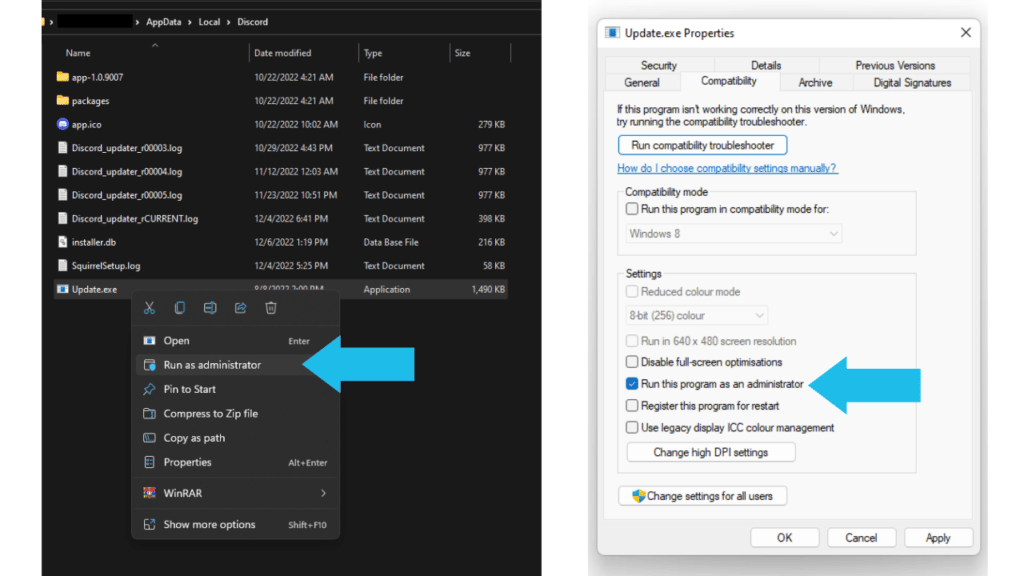Check Register this program for restart
Screen dimensions: 1024x576
coord(632,406)
